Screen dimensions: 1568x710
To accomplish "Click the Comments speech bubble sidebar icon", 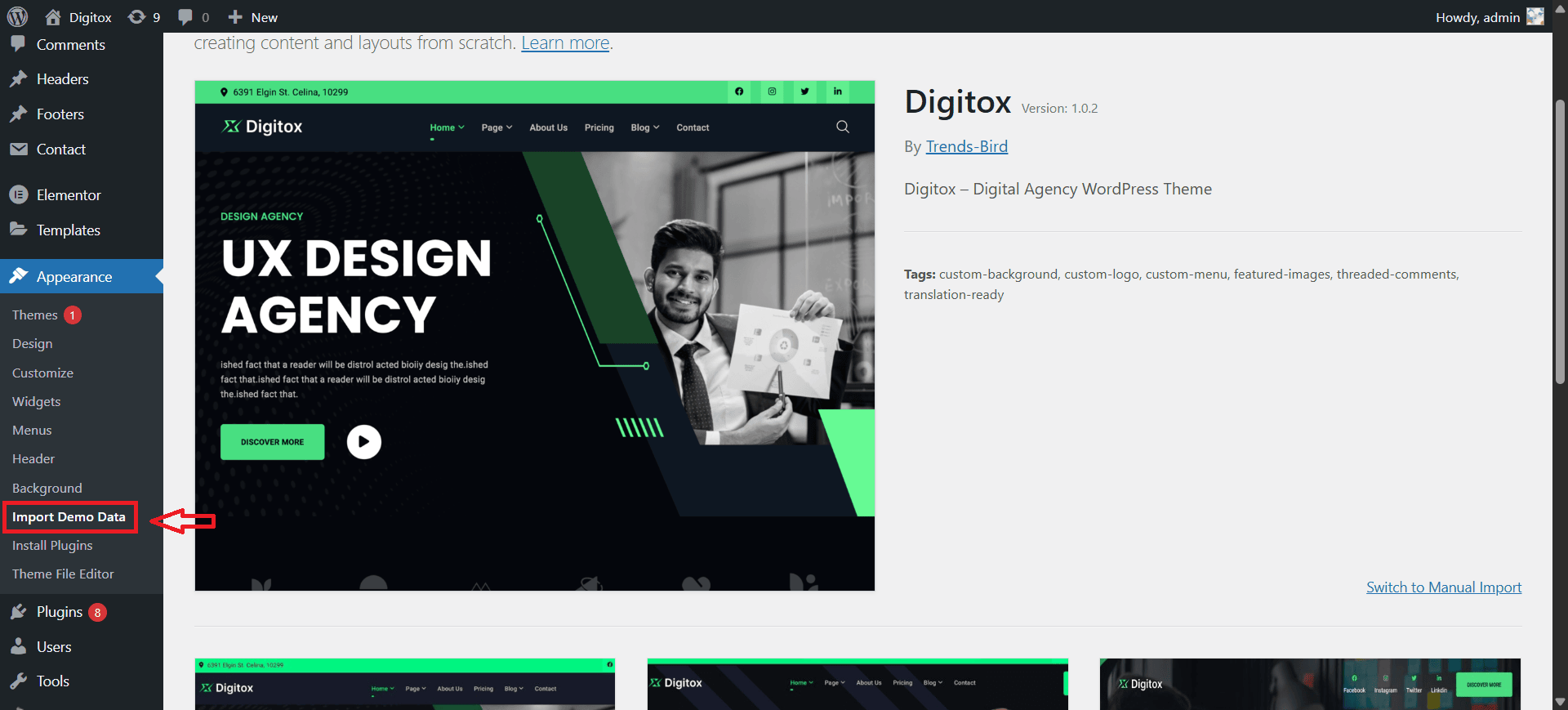I will (18, 44).
